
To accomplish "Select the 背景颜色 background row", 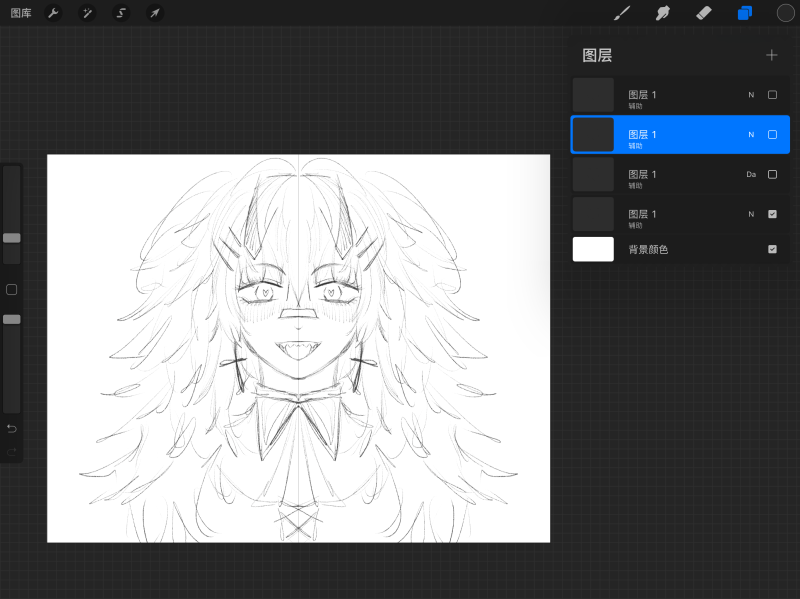I will coord(680,249).
